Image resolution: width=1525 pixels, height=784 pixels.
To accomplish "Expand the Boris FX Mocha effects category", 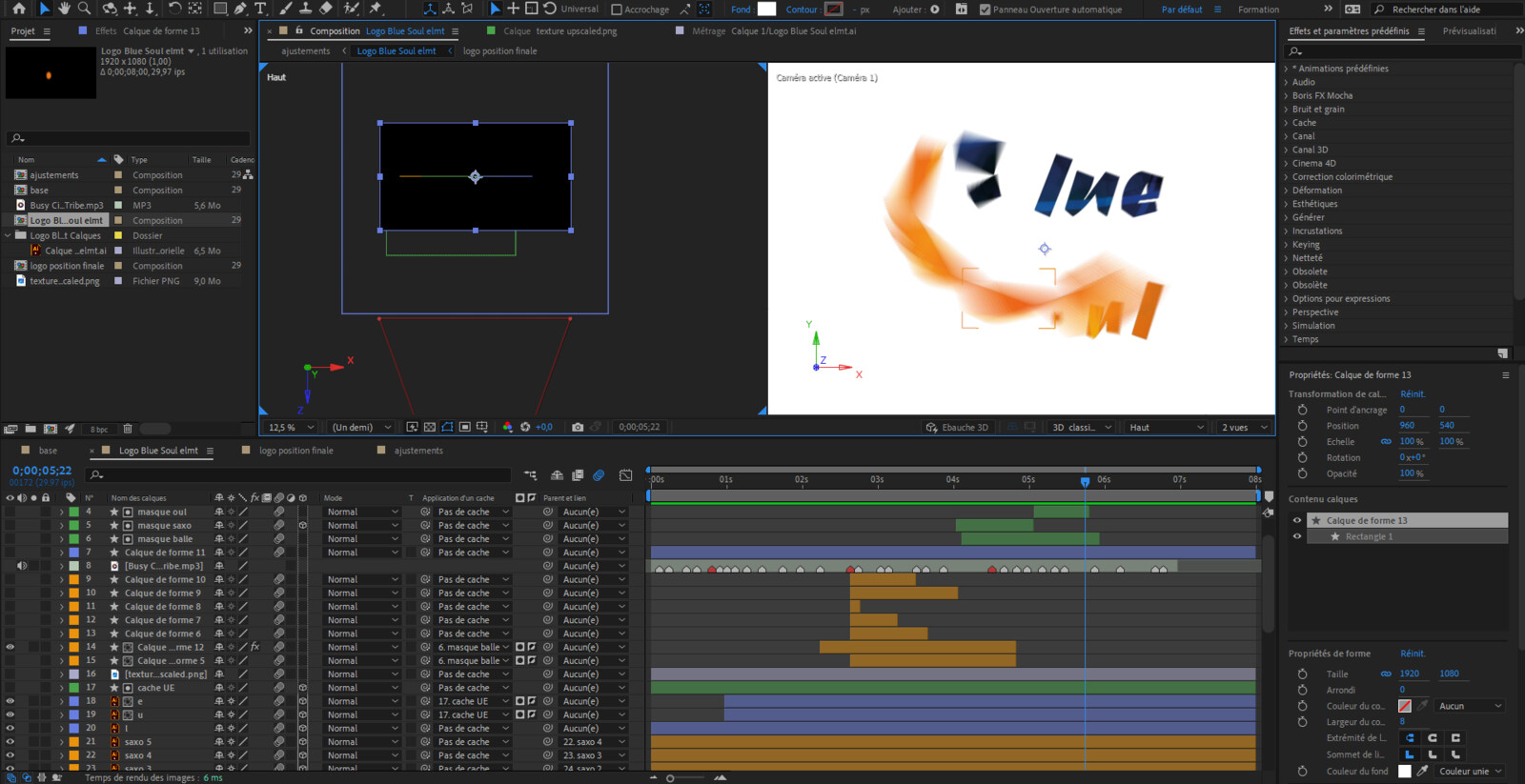I will coord(1286,95).
